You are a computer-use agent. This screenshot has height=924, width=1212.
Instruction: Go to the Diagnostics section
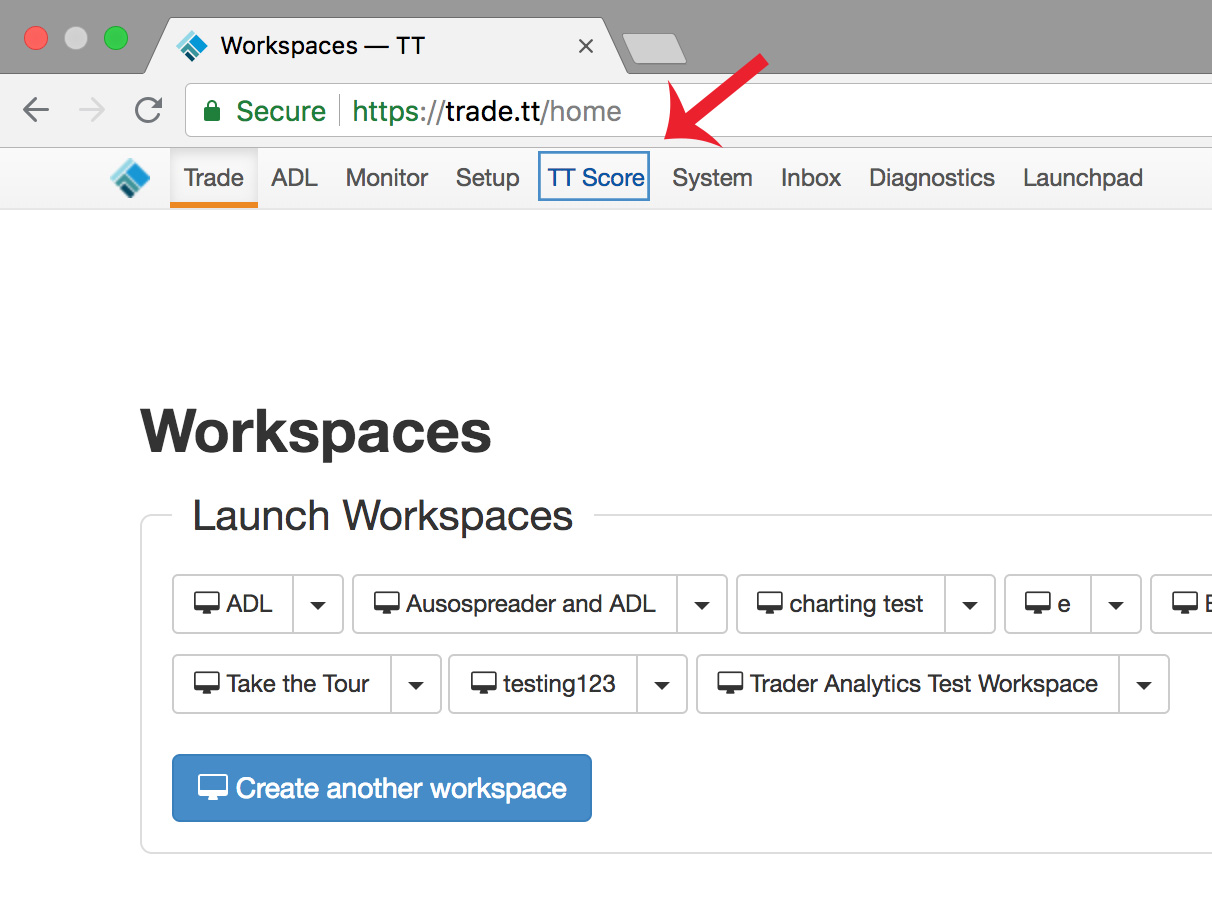(931, 178)
